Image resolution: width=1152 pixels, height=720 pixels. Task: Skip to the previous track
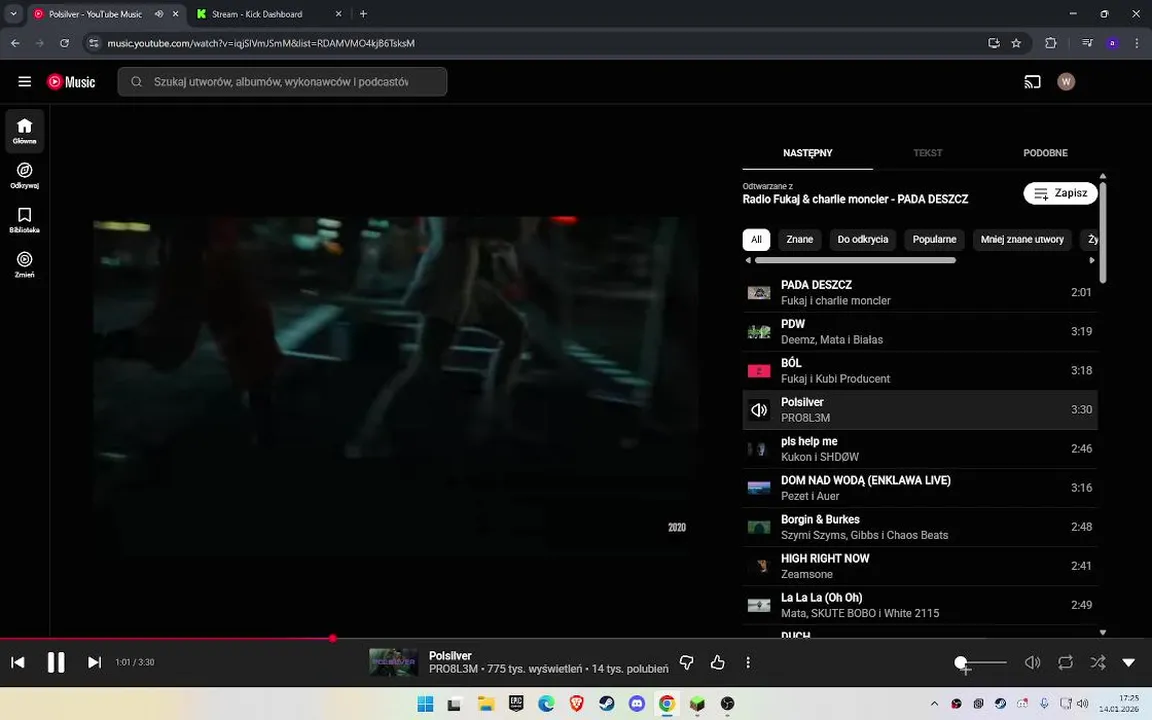pyautogui.click(x=18, y=662)
